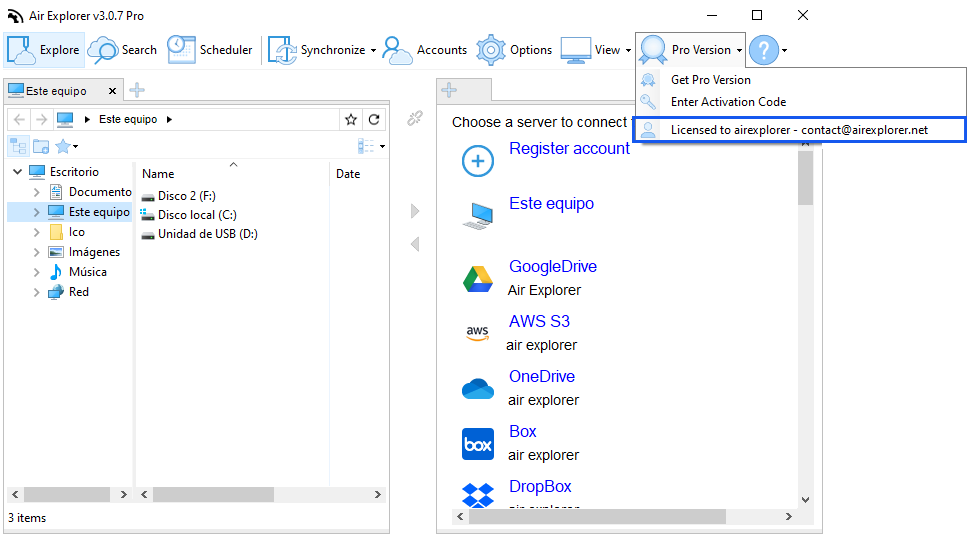Click the computer icon in address bar
Screen dimensions: 975x537
tap(65, 119)
